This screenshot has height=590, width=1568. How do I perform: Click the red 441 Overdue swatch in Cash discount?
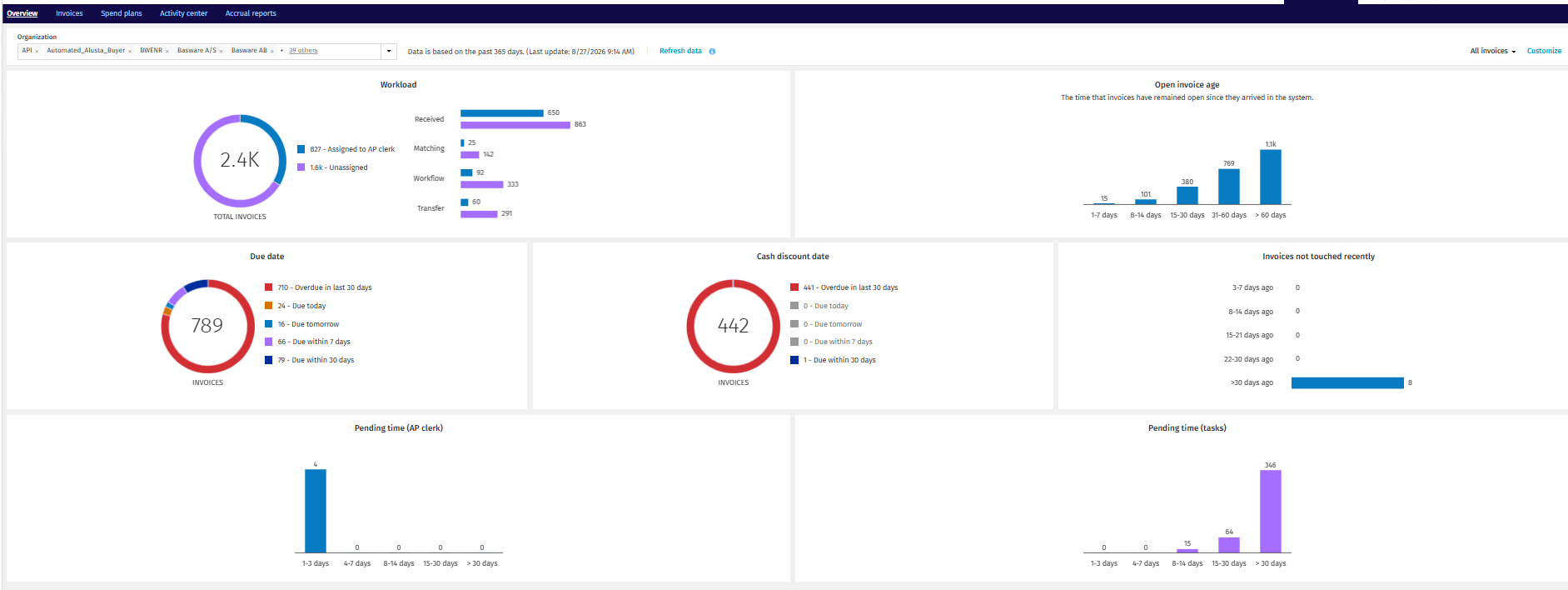(794, 287)
